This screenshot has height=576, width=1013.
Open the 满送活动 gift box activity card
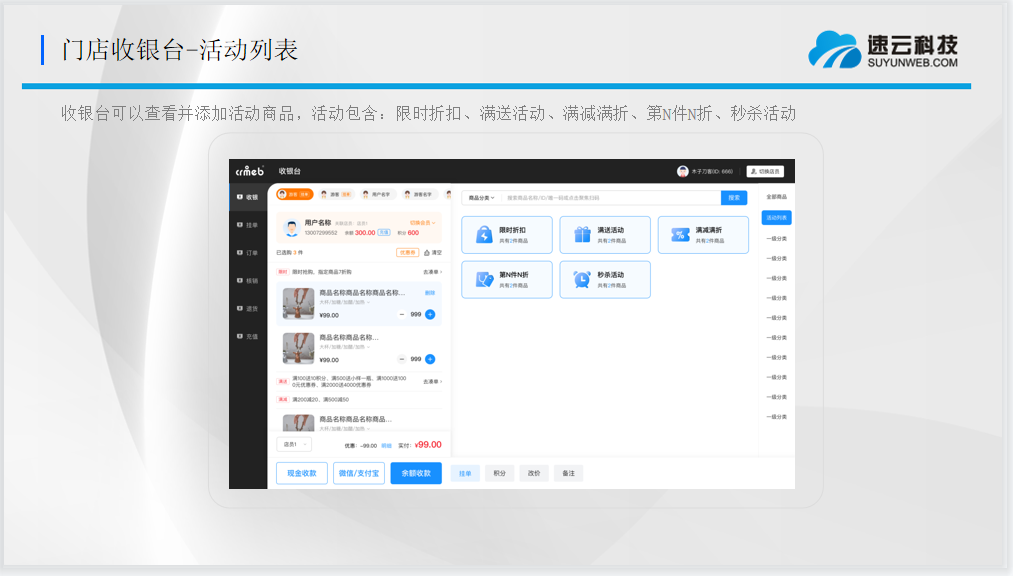pyautogui.click(x=604, y=235)
